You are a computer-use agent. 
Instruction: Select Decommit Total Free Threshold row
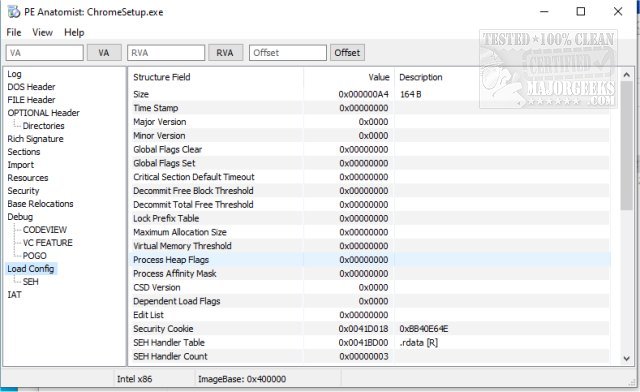[370, 205]
